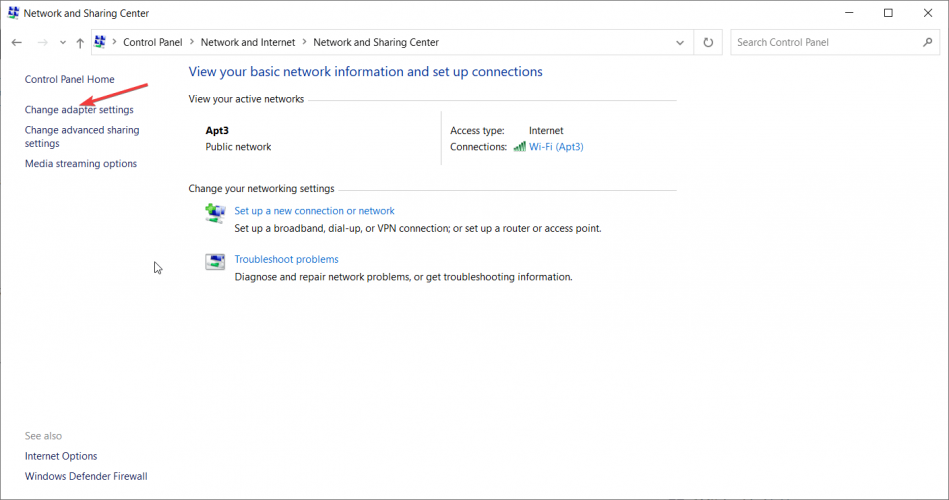Click the Up one level arrow
949x500 pixels.
(x=80, y=43)
